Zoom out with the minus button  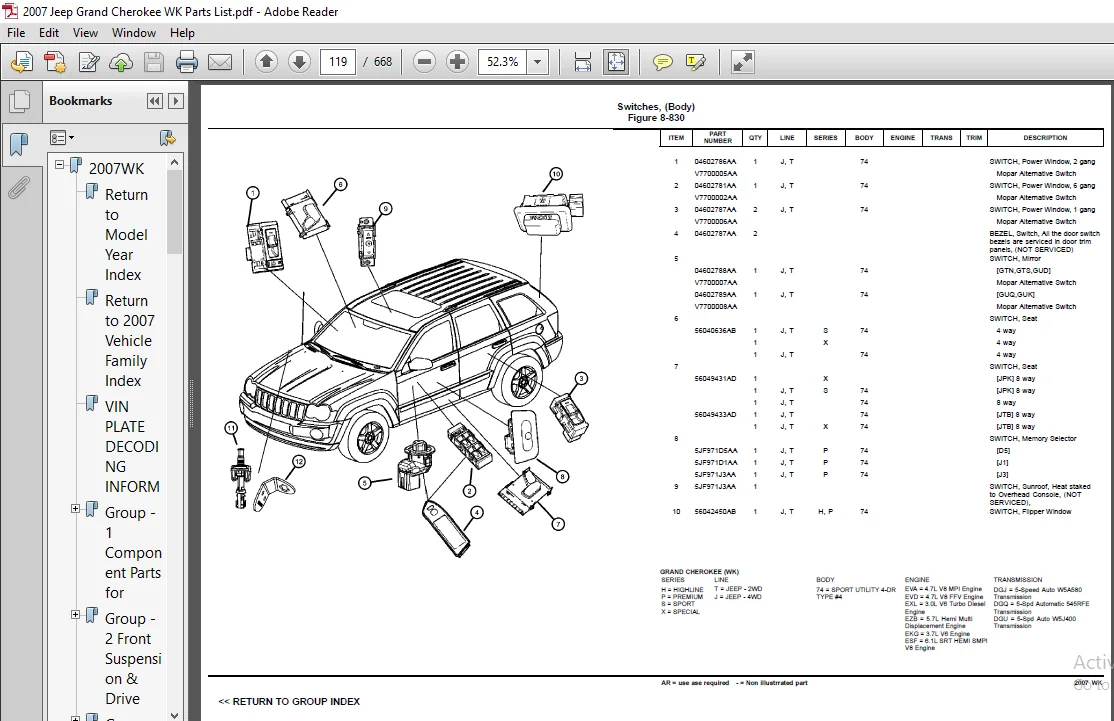point(424,62)
